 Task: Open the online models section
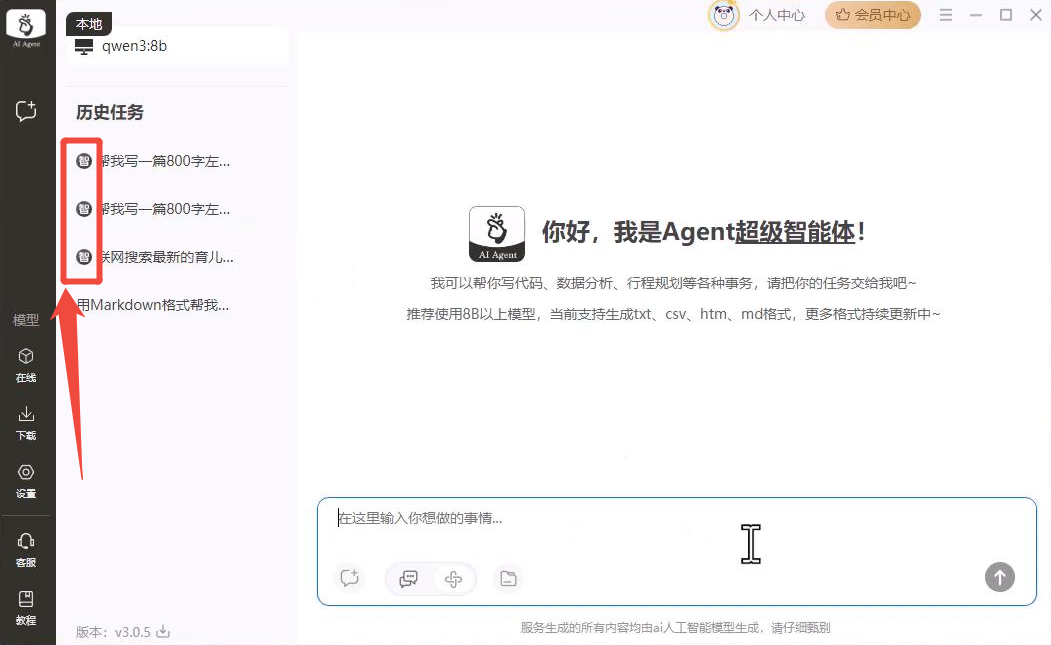coord(26,365)
